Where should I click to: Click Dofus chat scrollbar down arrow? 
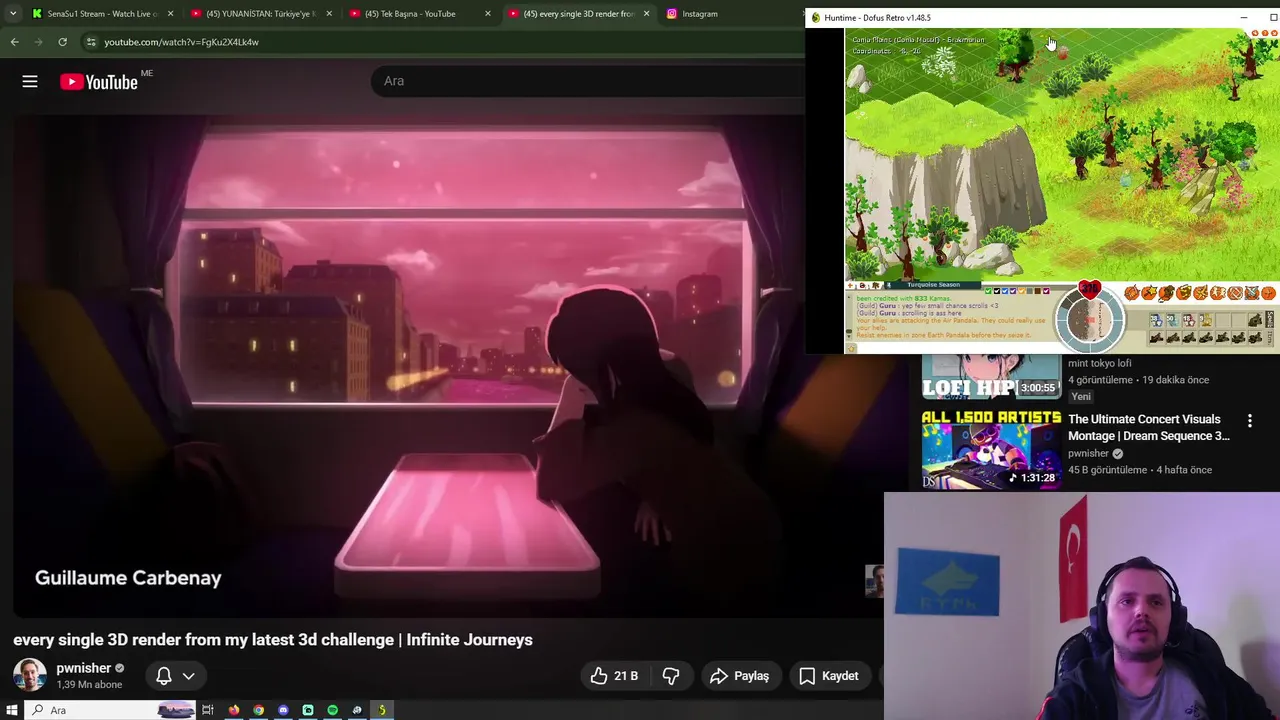point(848,336)
